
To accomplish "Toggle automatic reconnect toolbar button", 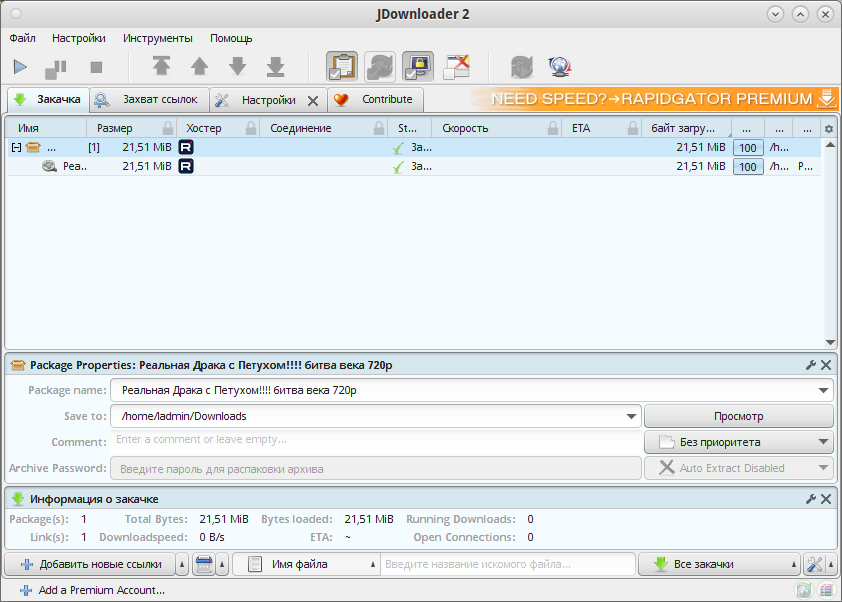I will [380, 67].
